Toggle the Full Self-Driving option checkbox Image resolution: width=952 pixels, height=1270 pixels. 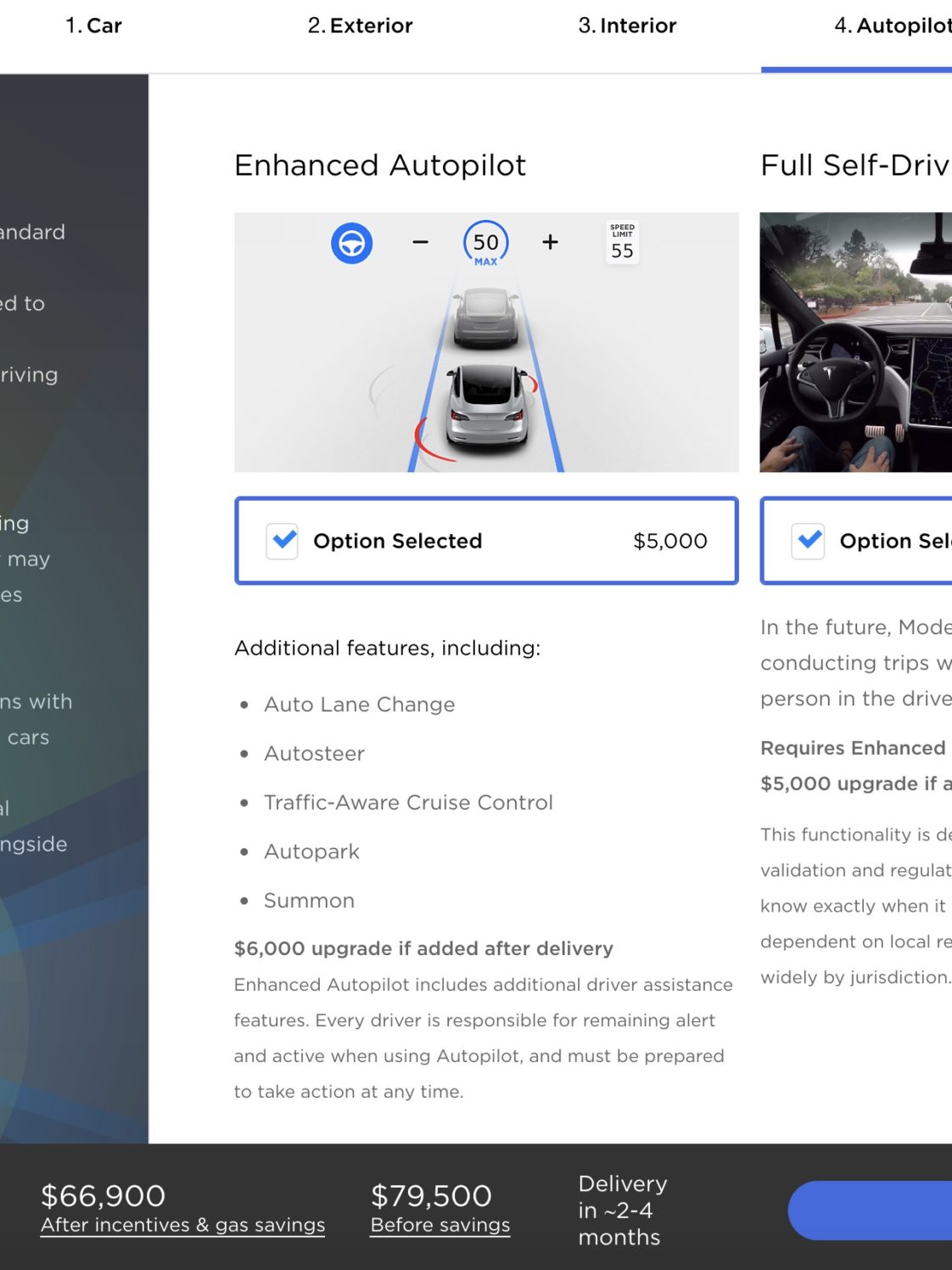coord(809,541)
